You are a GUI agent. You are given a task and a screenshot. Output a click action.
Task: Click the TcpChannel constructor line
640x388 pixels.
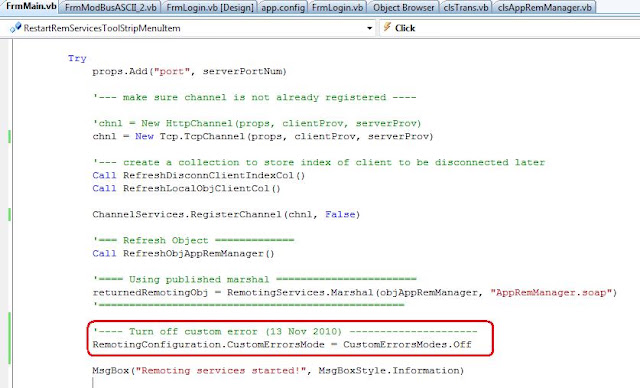[262, 136]
